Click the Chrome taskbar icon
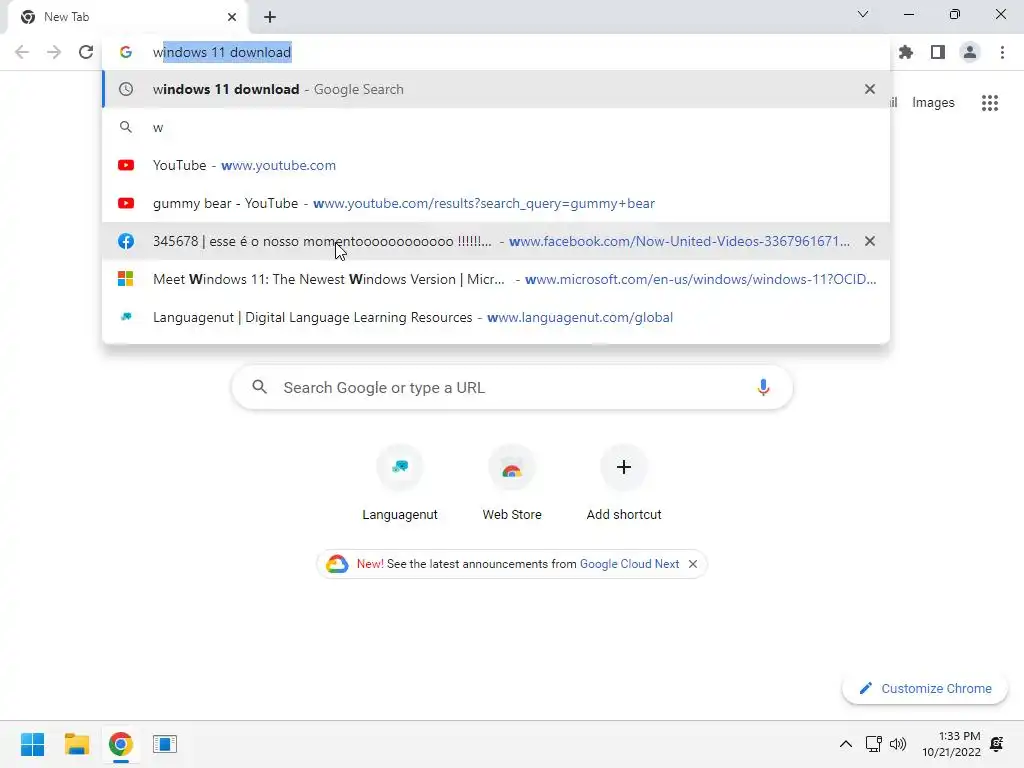The height and width of the screenshot is (768, 1024). click(x=120, y=744)
